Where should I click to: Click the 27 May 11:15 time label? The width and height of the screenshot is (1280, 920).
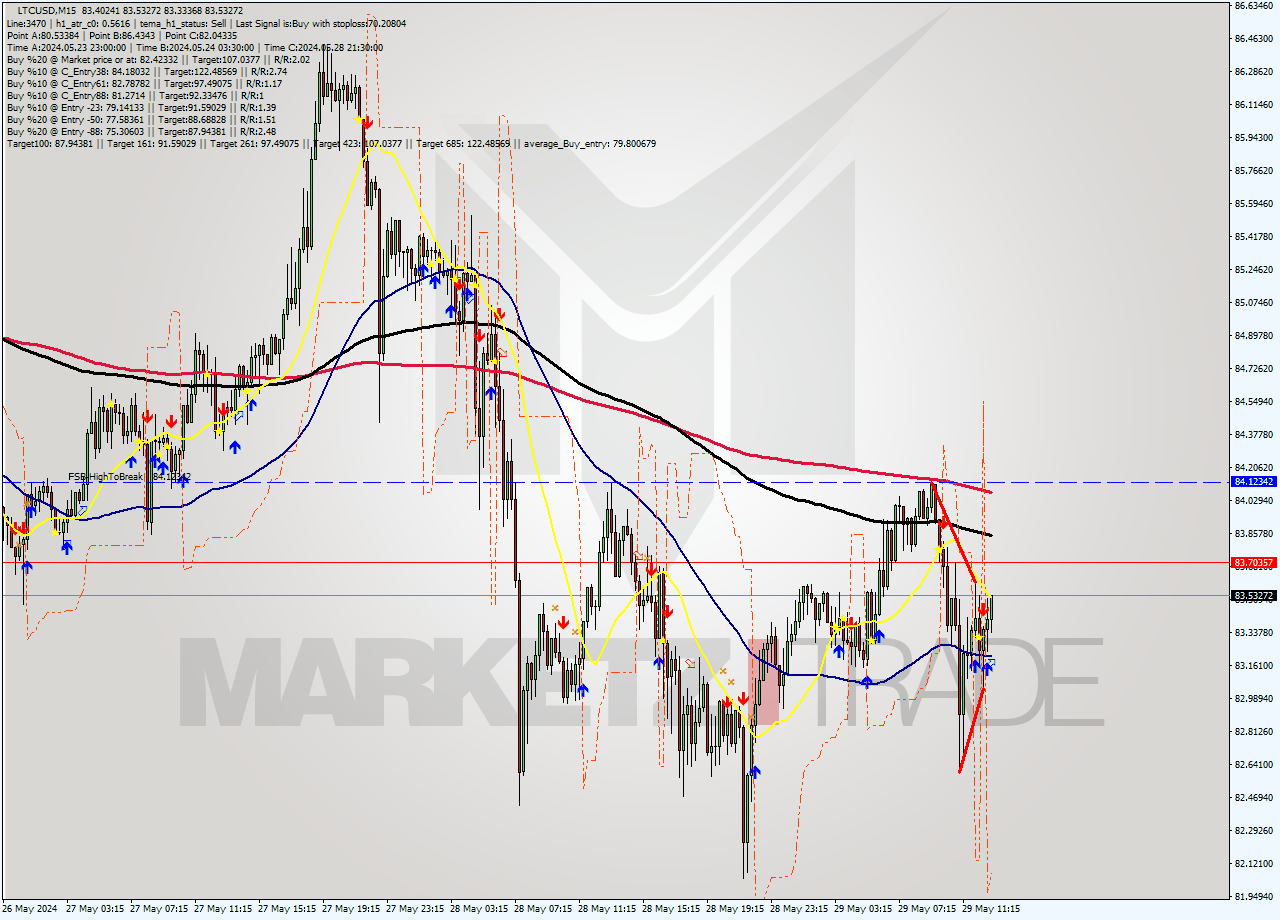tap(223, 909)
